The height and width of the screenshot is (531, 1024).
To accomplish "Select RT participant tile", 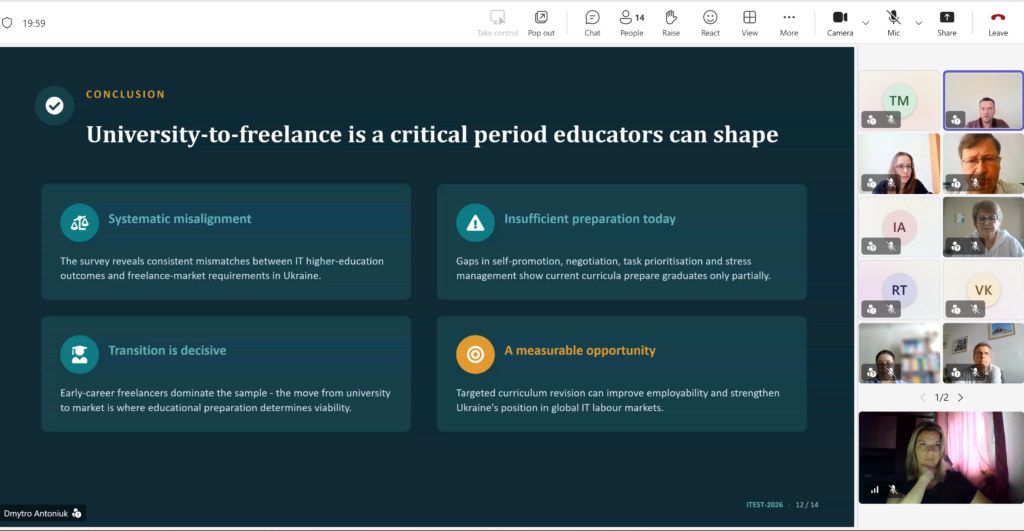I will click(x=899, y=290).
